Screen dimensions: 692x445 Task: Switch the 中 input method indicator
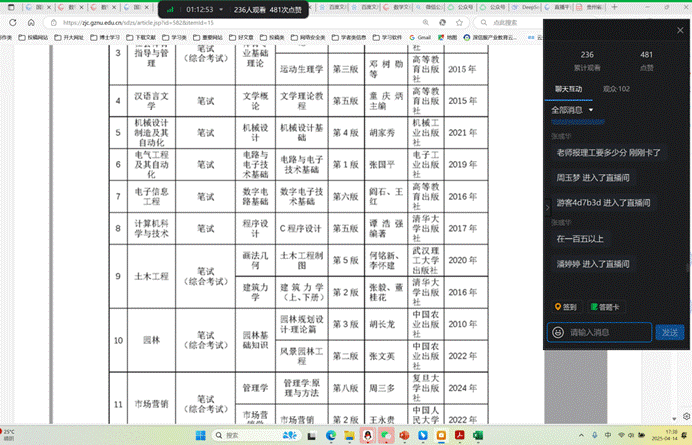pos(608,435)
